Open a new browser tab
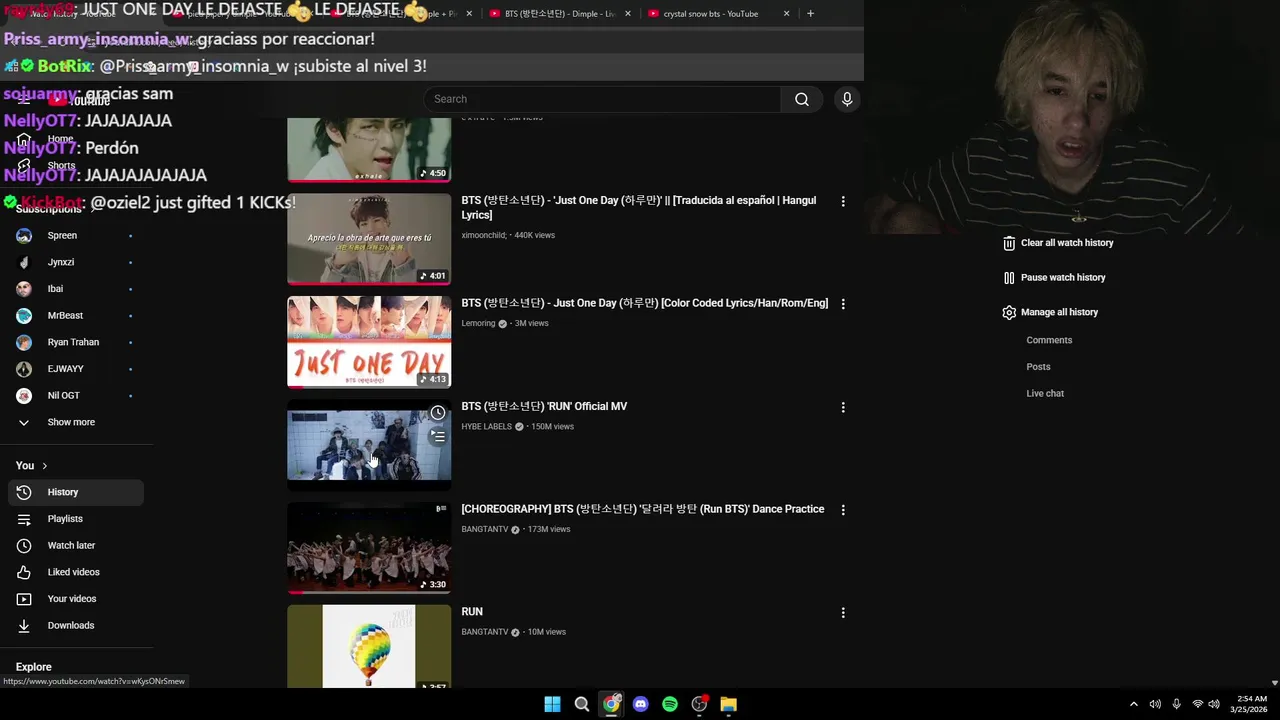This screenshot has width=1280, height=720. point(810,14)
